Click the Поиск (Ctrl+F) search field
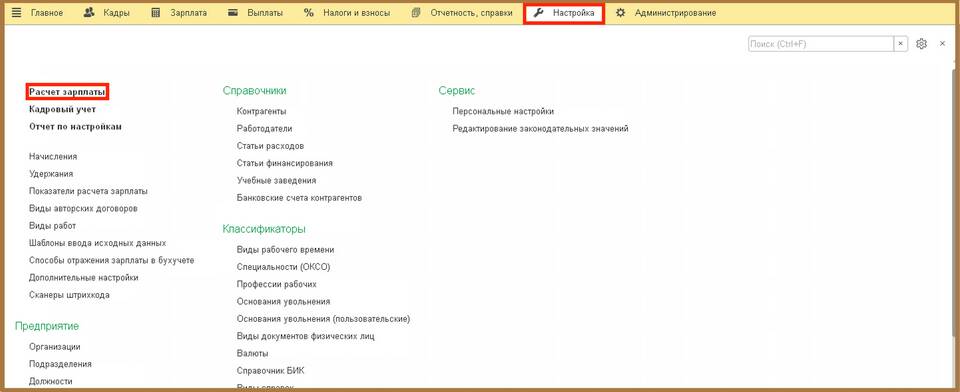 tap(821, 44)
